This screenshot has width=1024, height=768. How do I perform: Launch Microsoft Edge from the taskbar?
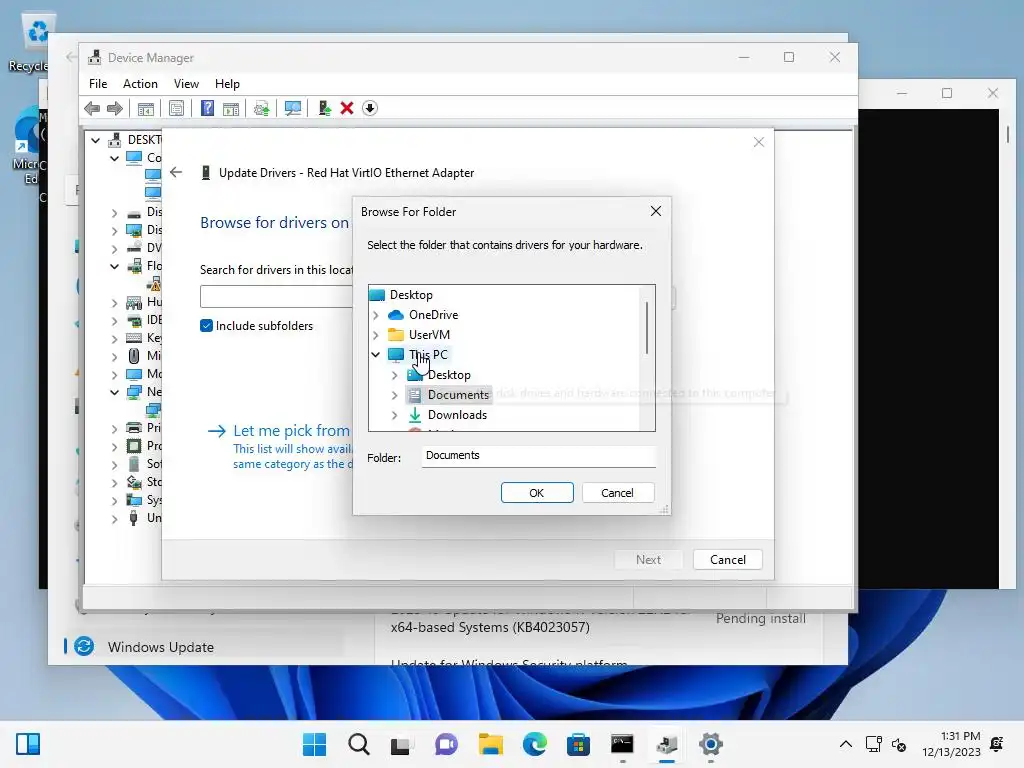point(534,744)
